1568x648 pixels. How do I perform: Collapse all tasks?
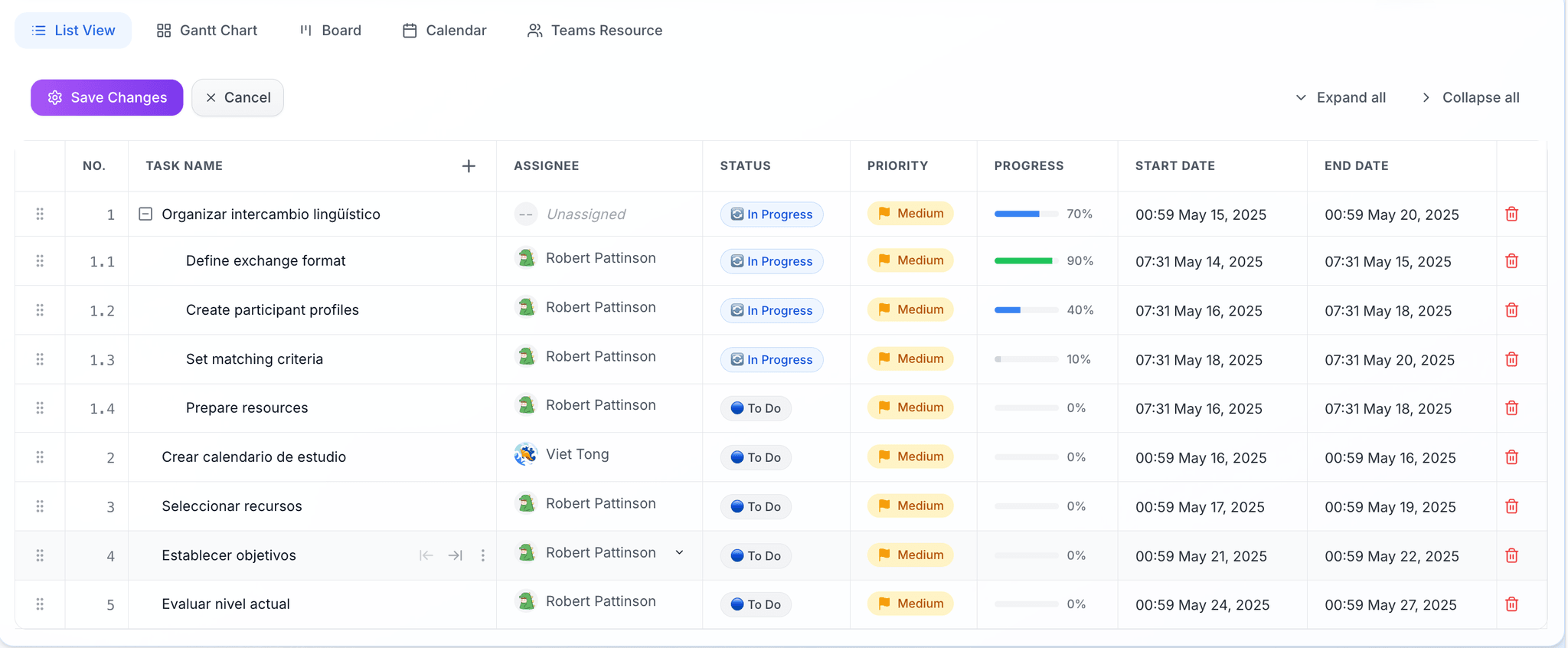pos(1470,97)
